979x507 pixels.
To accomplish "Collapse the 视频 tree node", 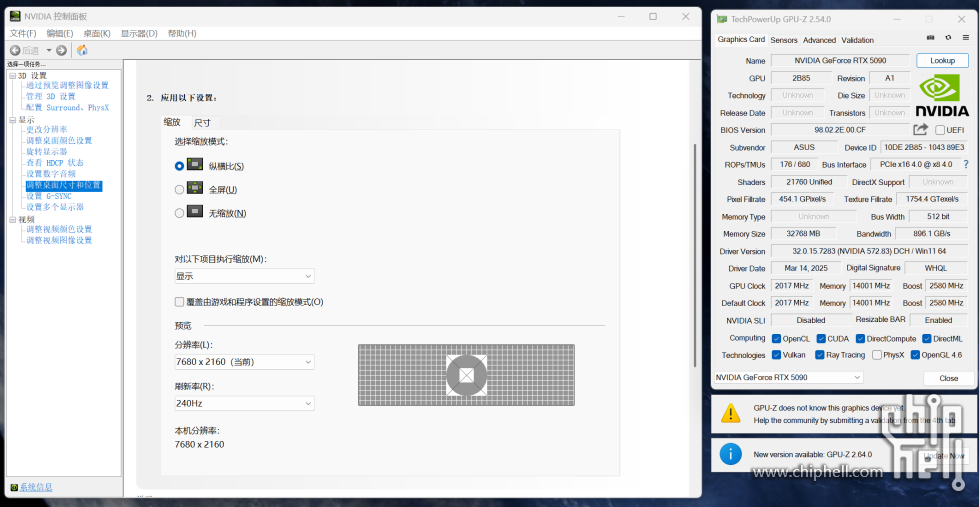I will click(12, 219).
